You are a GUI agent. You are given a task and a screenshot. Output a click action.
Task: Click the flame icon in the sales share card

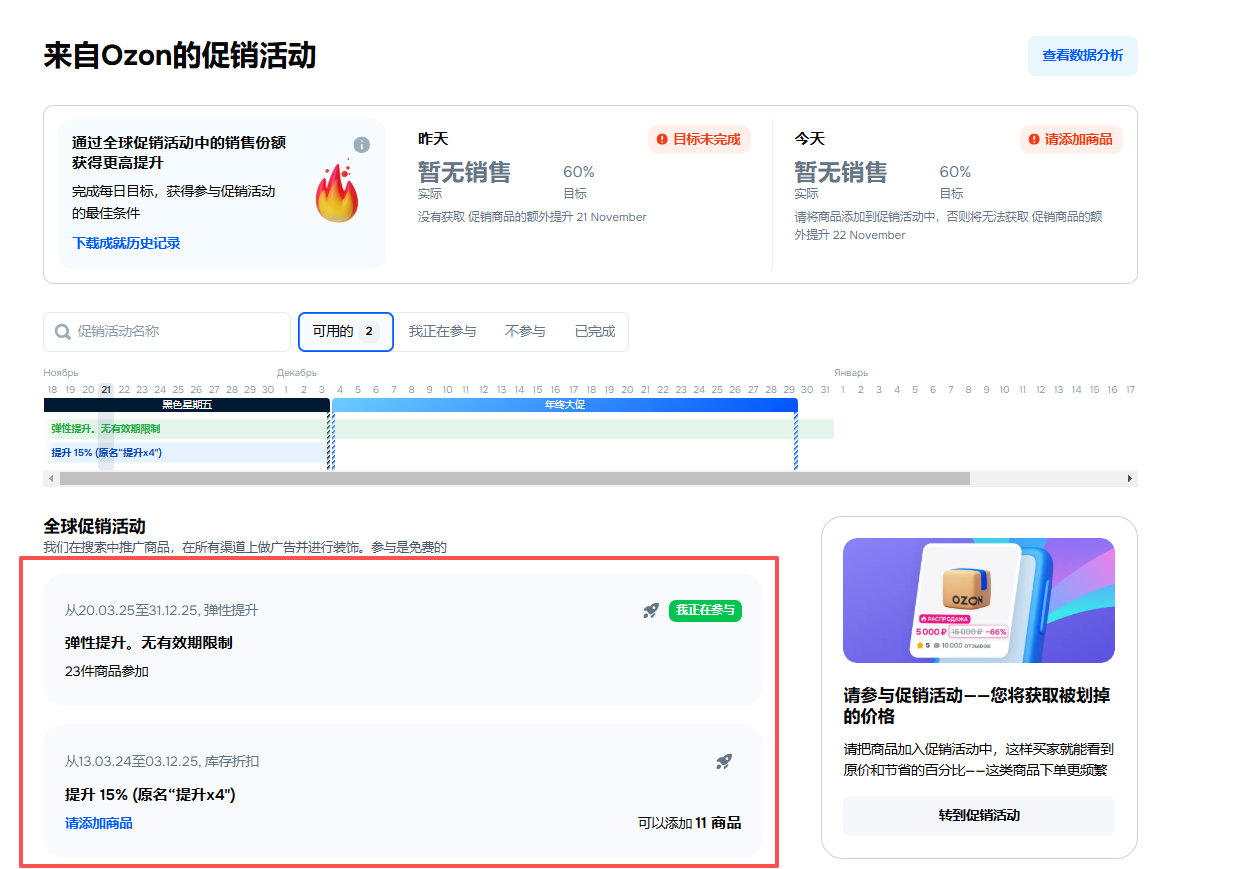tap(336, 193)
